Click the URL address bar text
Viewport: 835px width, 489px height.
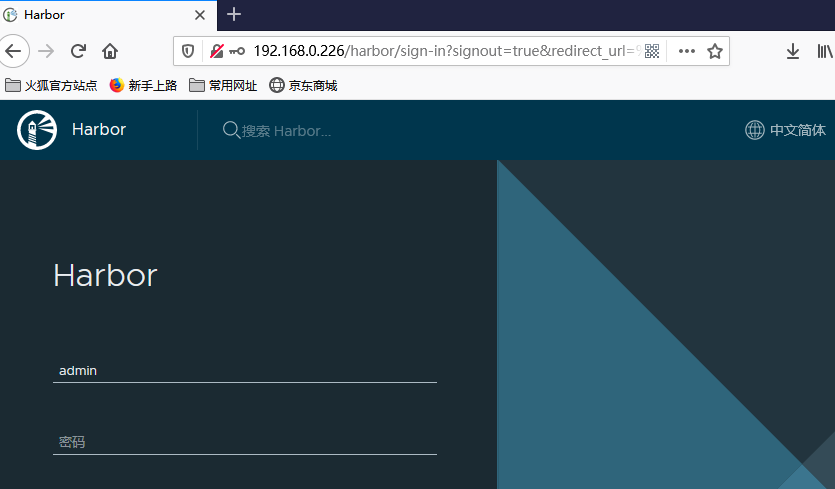point(446,51)
